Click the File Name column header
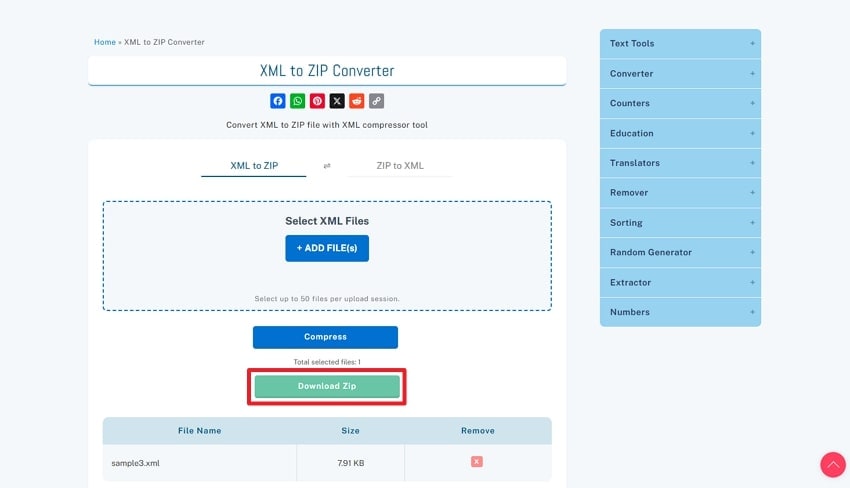 pyautogui.click(x=199, y=431)
